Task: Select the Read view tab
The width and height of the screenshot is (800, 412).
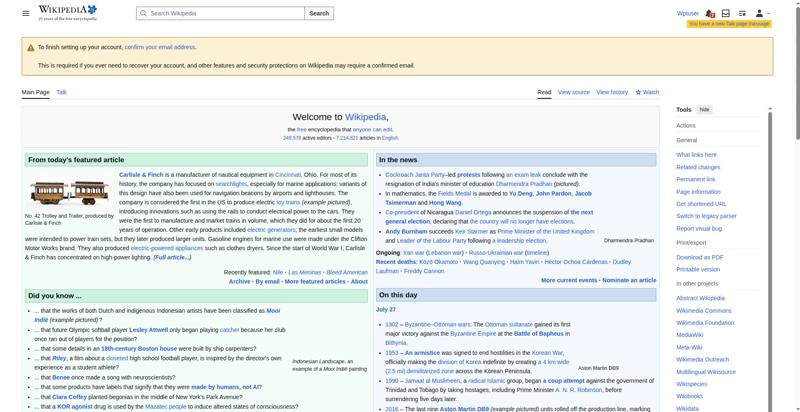Action: pos(544,92)
